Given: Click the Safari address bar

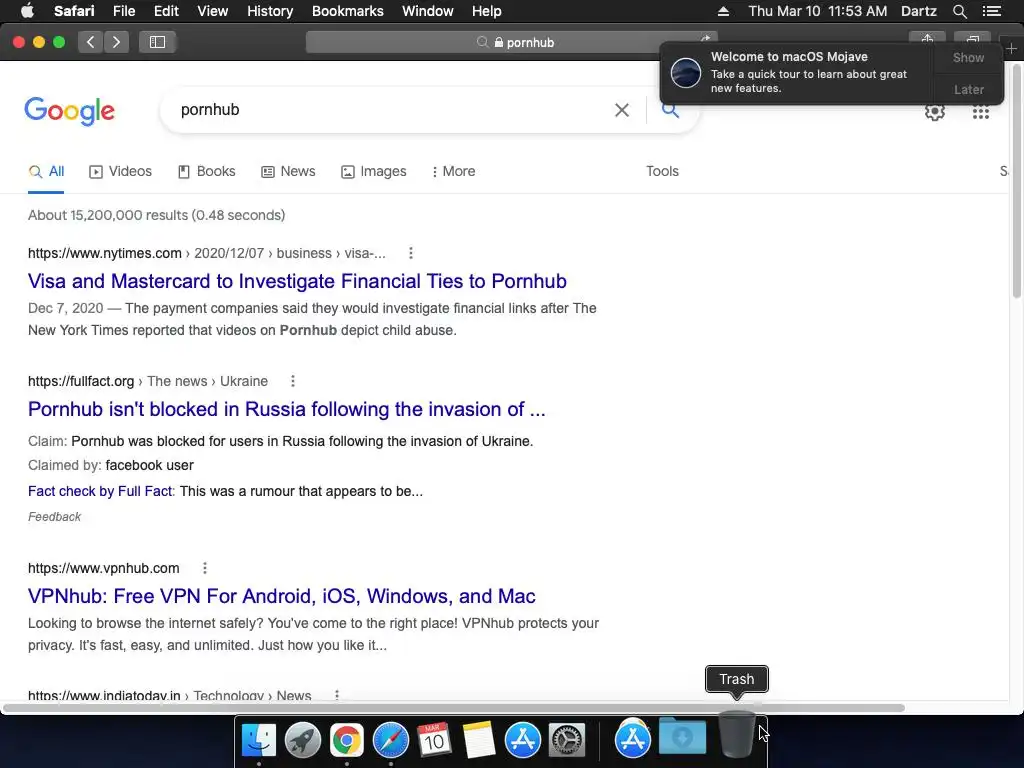Looking at the screenshot, I should [511, 42].
